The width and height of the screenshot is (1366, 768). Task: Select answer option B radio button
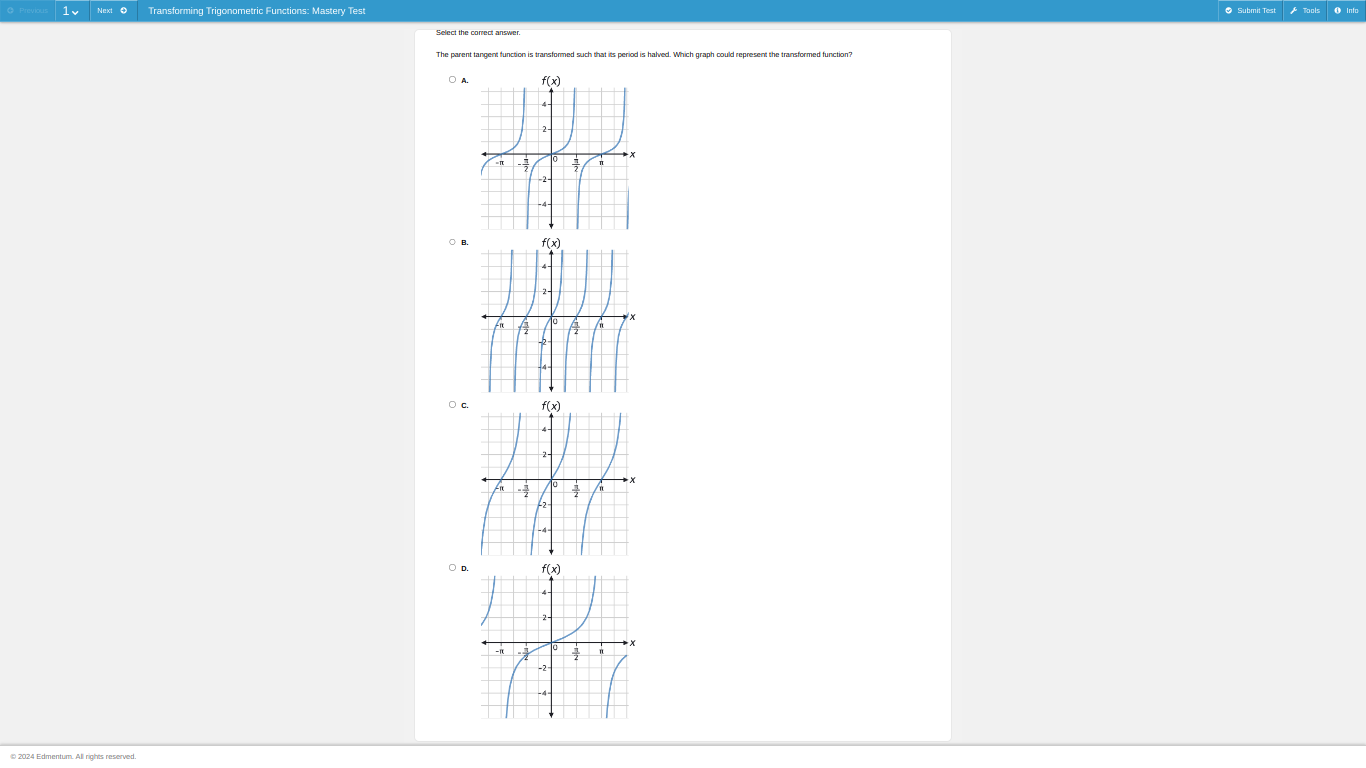coord(452,242)
